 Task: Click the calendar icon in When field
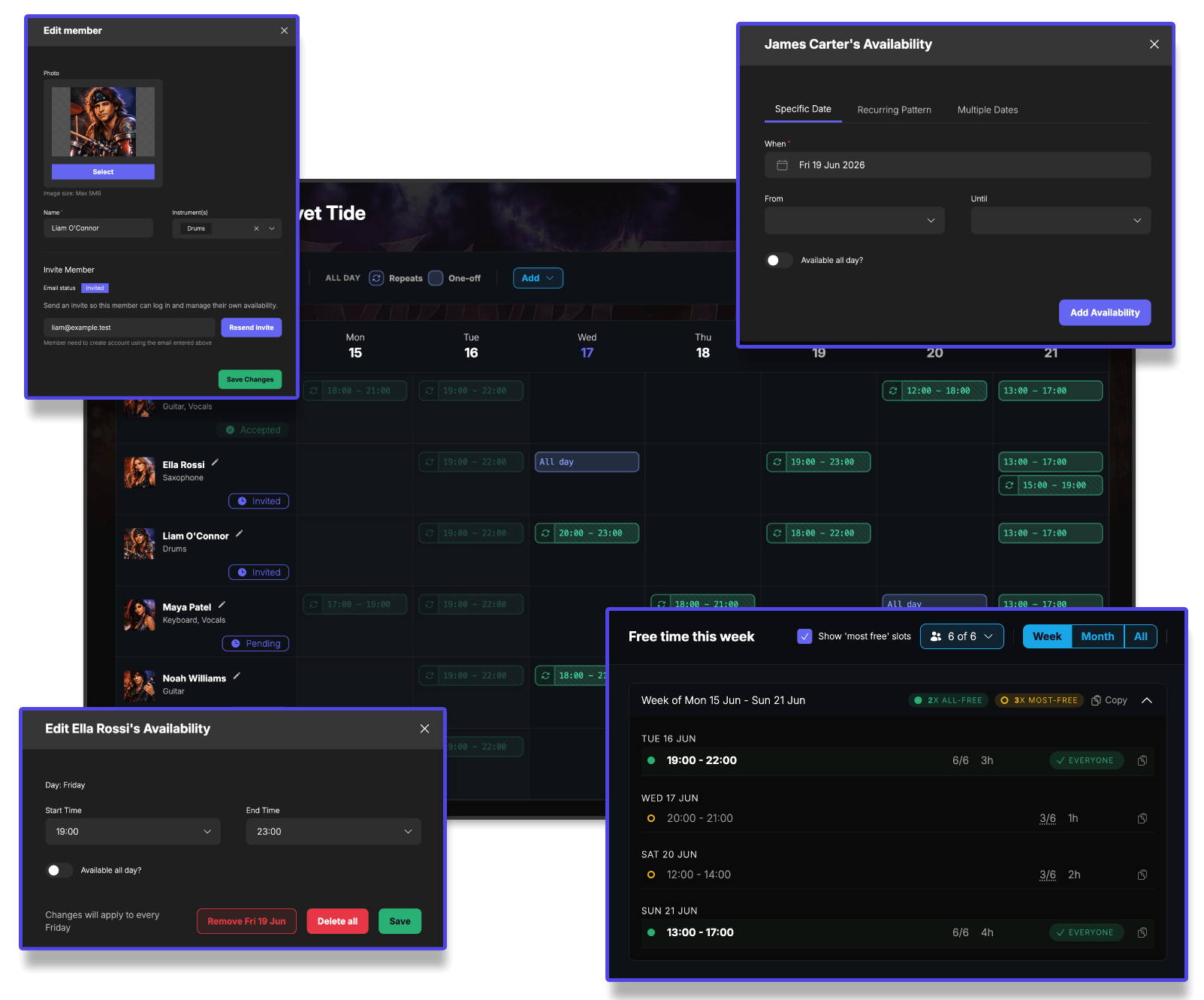pyautogui.click(x=782, y=165)
